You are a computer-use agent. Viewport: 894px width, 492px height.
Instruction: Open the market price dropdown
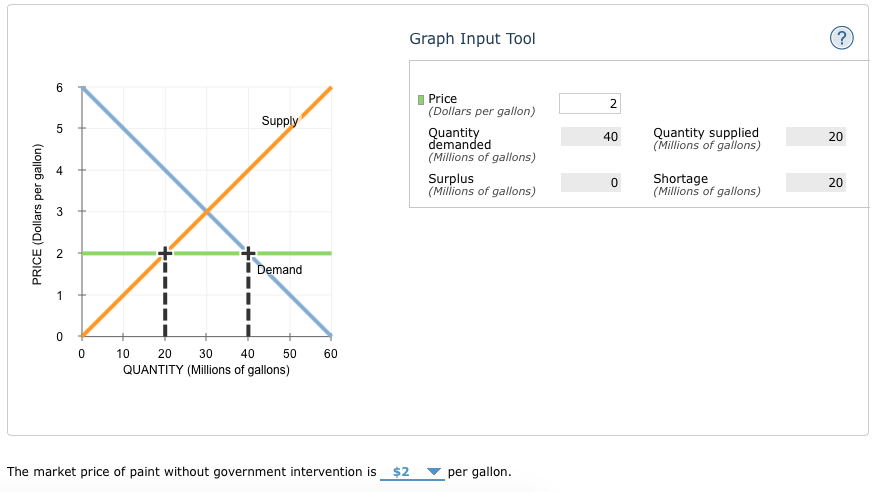coord(411,471)
